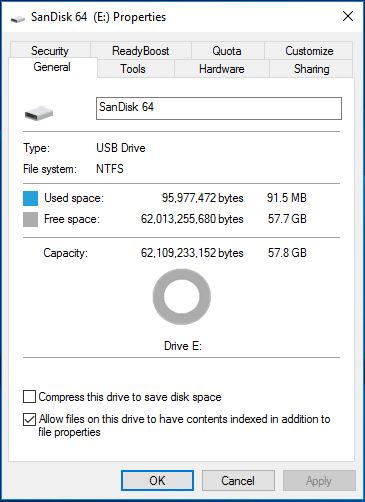This screenshot has height=502, width=365.
Task: Open the Tools tab
Action: (x=133, y=69)
